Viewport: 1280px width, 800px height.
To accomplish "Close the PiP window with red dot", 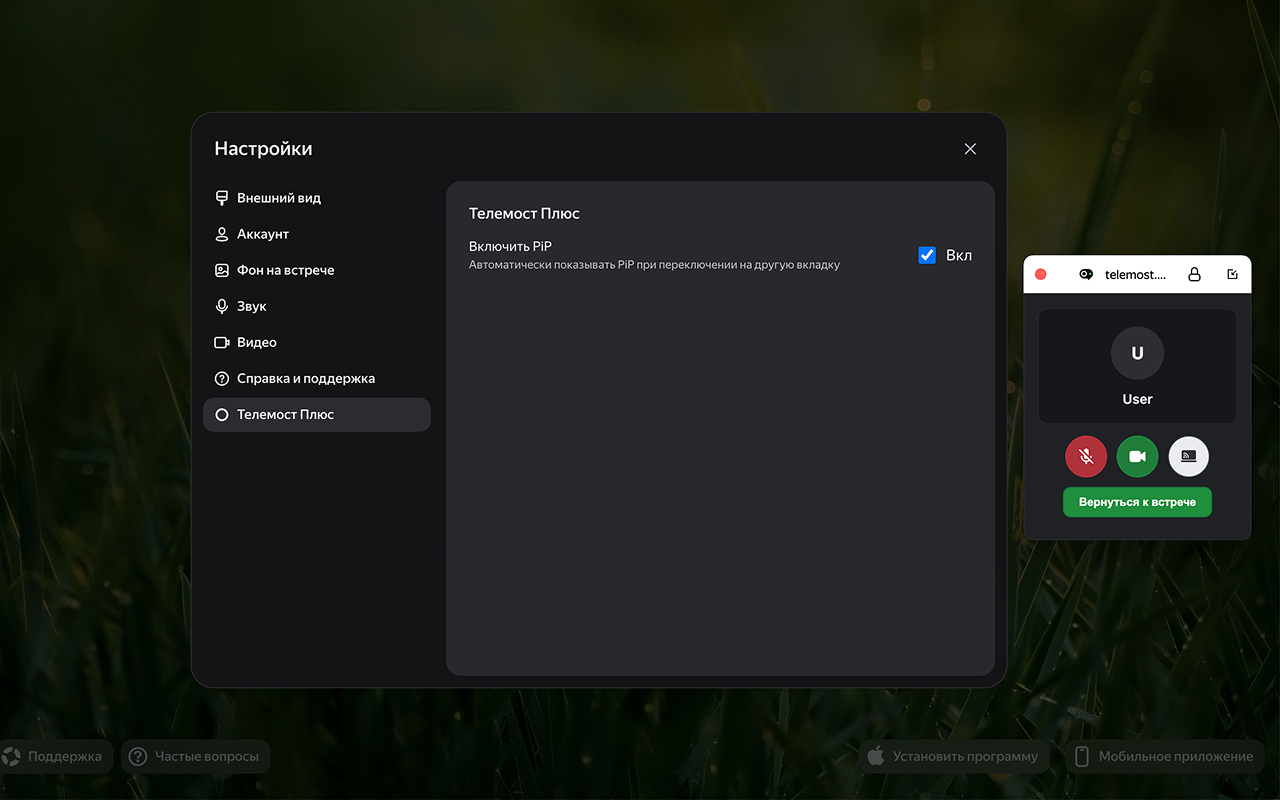I will pos(1040,274).
